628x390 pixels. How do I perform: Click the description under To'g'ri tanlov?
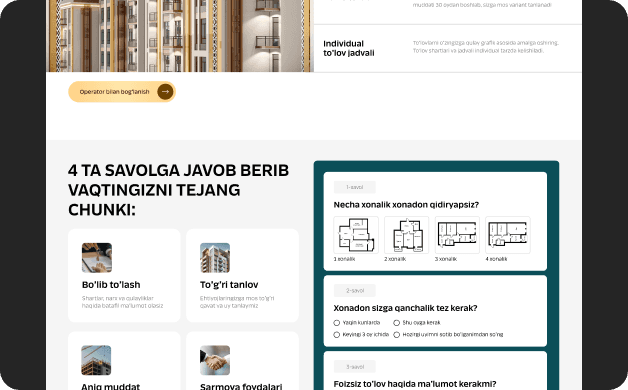(x=237, y=302)
